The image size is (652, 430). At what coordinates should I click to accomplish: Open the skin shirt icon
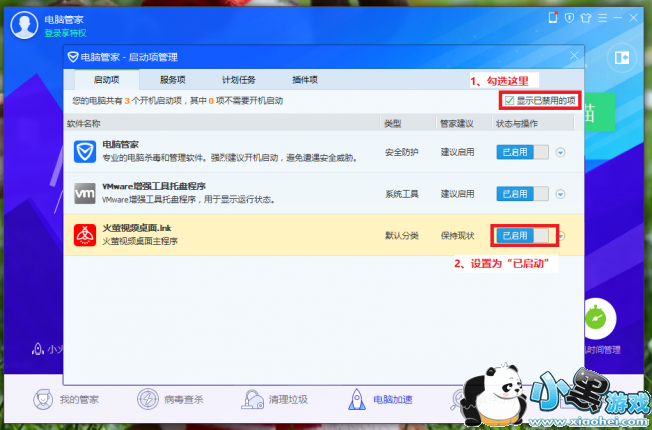(x=586, y=18)
